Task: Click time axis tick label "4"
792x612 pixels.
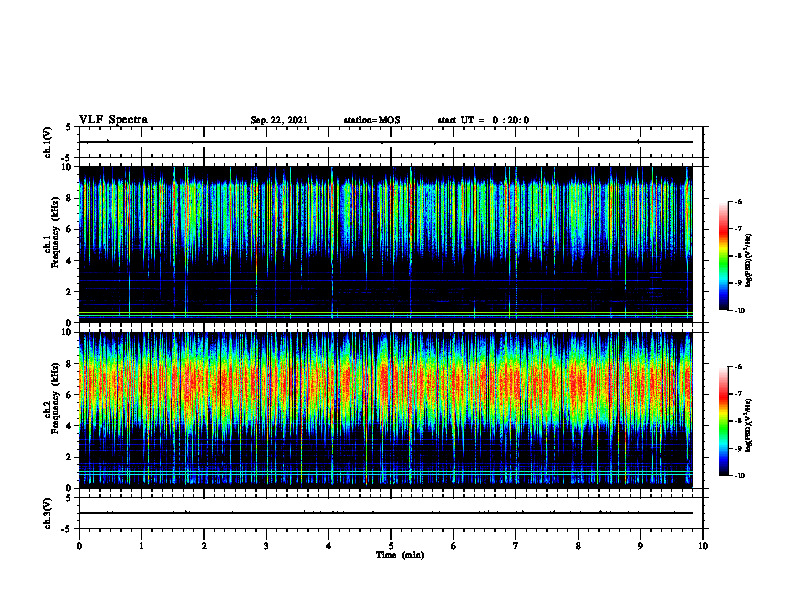Action: click(329, 546)
